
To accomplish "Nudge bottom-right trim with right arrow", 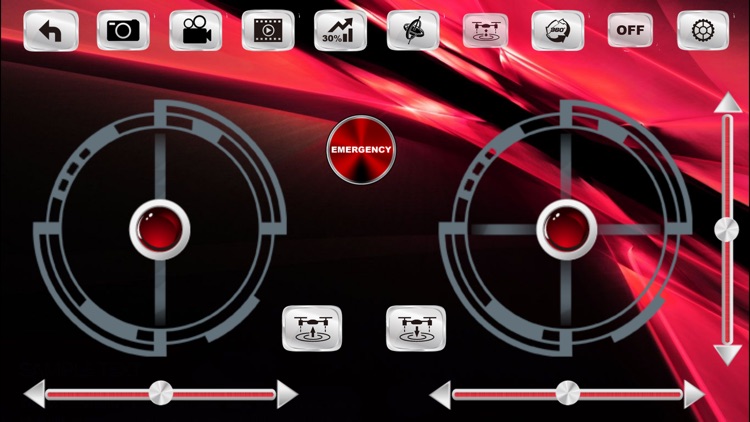I will click(x=694, y=394).
